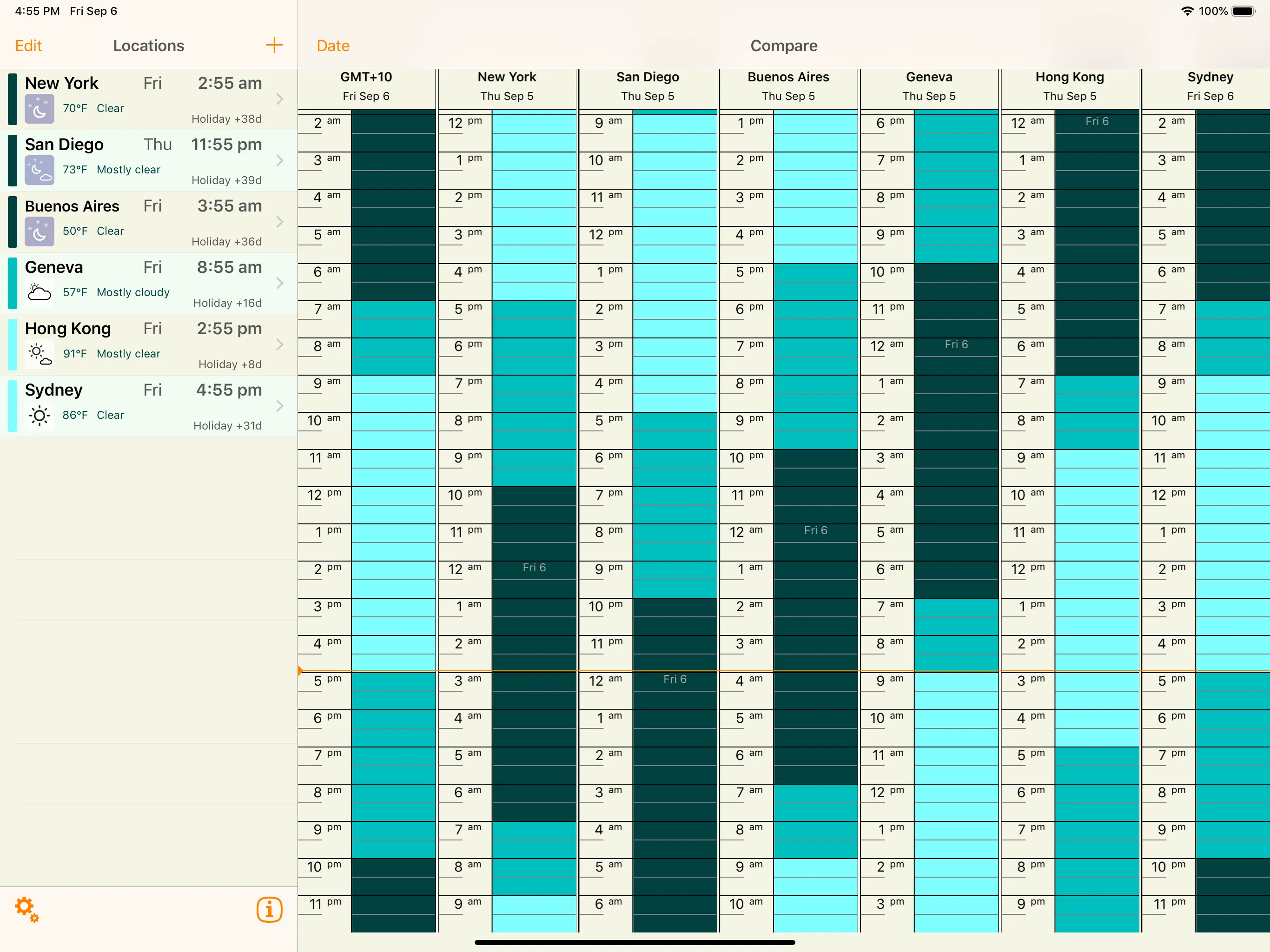Expand New York row chevron

tap(279, 99)
